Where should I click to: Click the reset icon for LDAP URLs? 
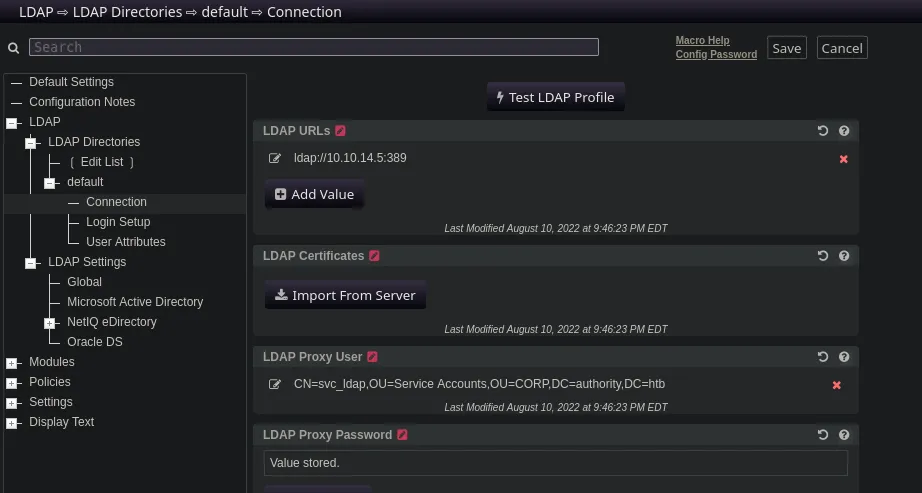point(823,131)
